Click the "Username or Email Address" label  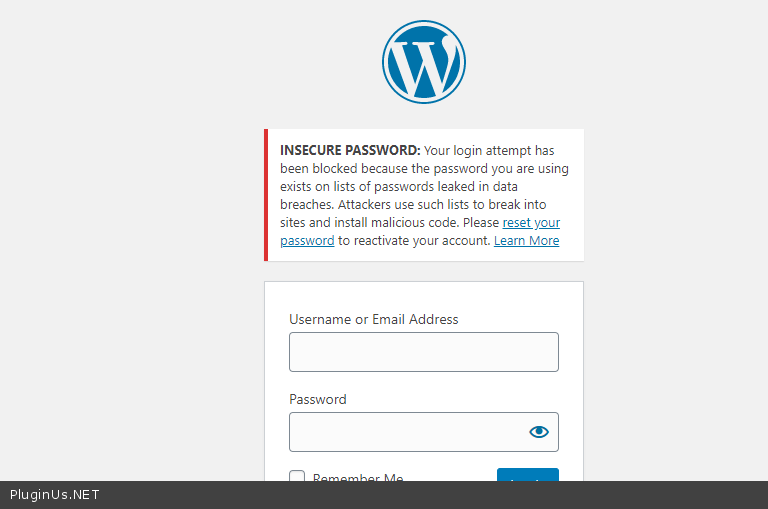pos(373,319)
